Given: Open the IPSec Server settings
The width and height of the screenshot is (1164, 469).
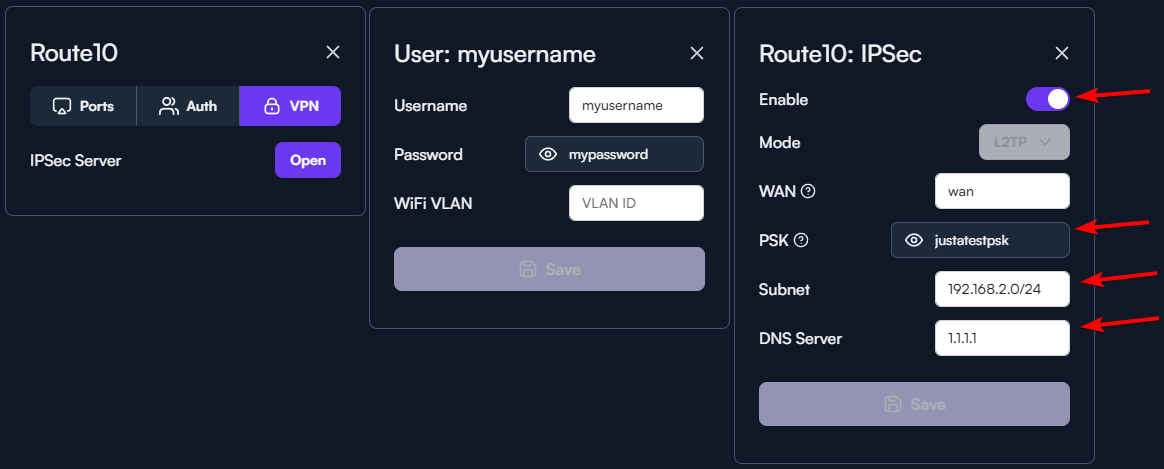Looking at the screenshot, I should [x=307, y=160].
